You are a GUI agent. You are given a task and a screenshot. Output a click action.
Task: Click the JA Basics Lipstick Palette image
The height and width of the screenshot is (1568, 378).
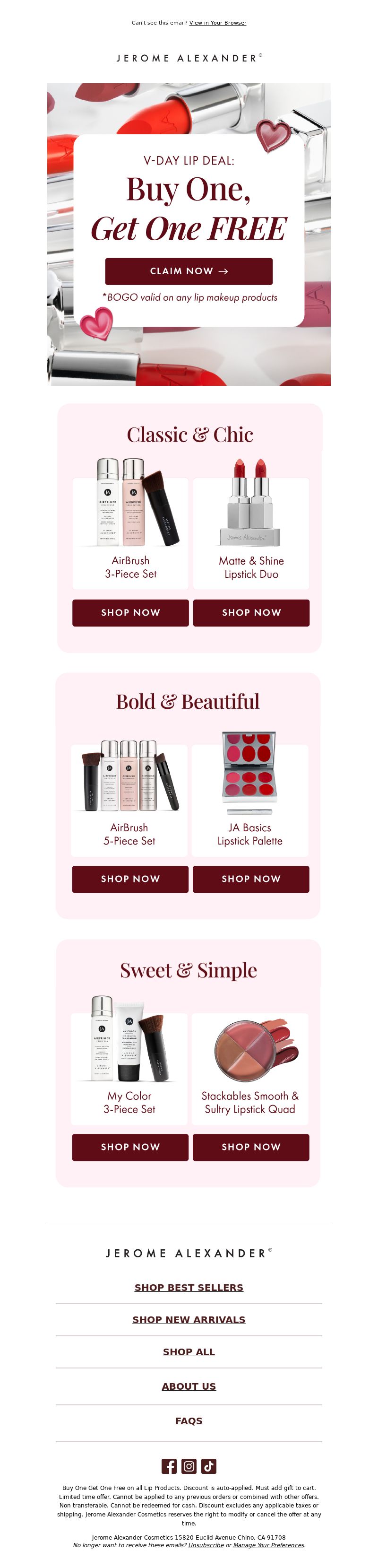pos(249,773)
